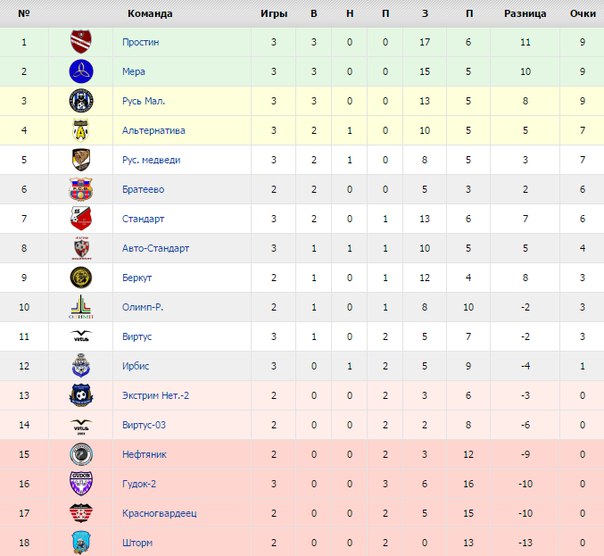Open the Русь Мал. team emblem
The image size is (604, 556).
81,101
